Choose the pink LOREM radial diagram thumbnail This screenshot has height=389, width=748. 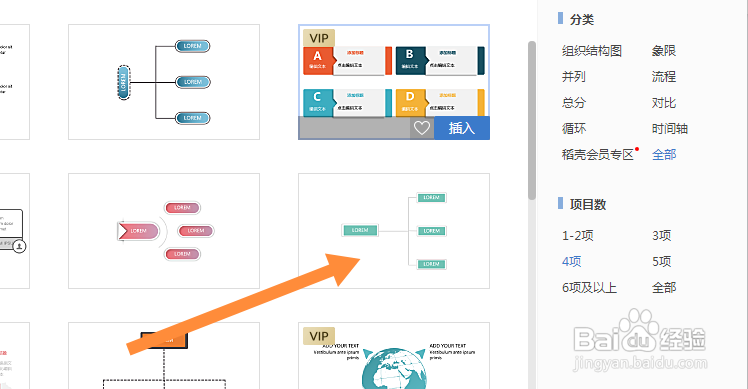pyautogui.click(x=164, y=231)
